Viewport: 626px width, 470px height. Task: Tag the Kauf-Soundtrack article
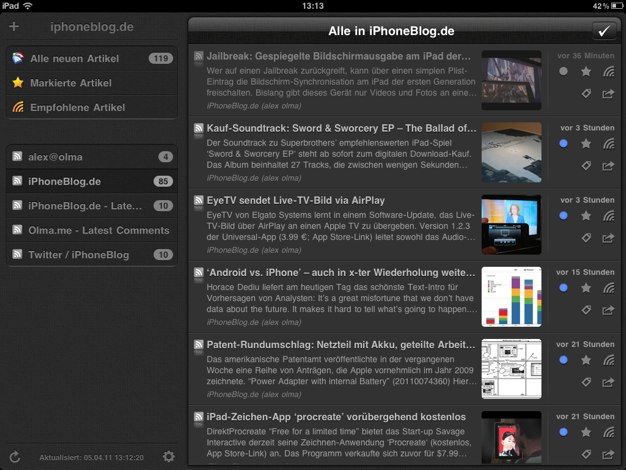coord(586,166)
